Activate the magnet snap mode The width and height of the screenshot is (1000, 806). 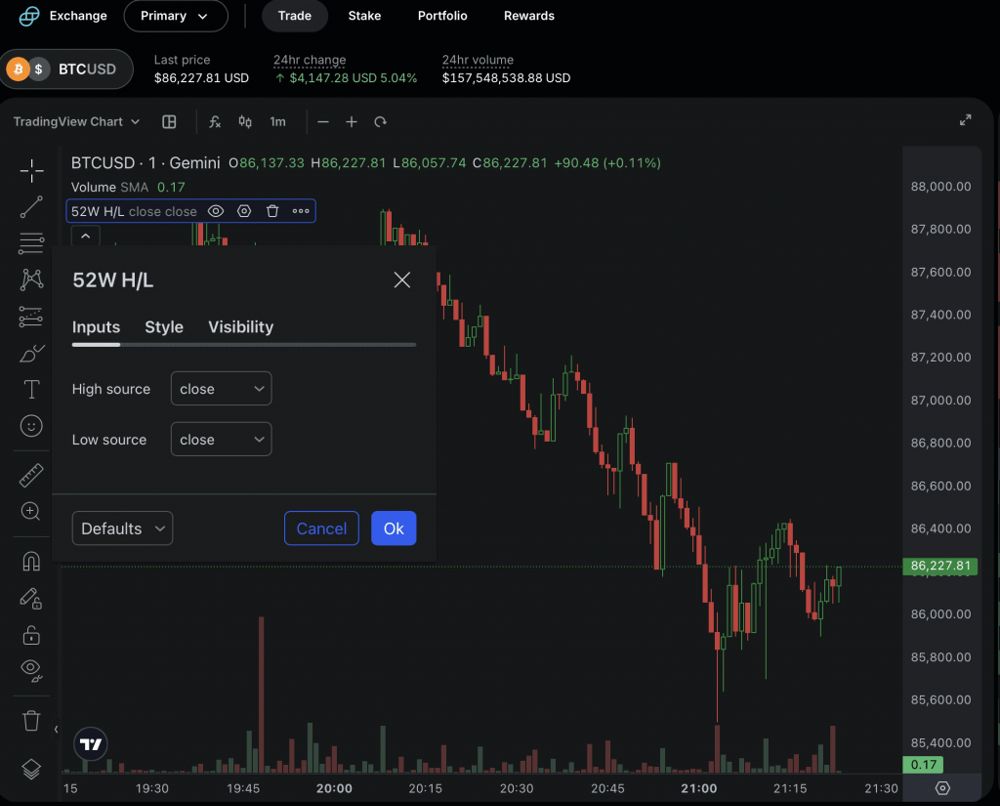[31, 561]
